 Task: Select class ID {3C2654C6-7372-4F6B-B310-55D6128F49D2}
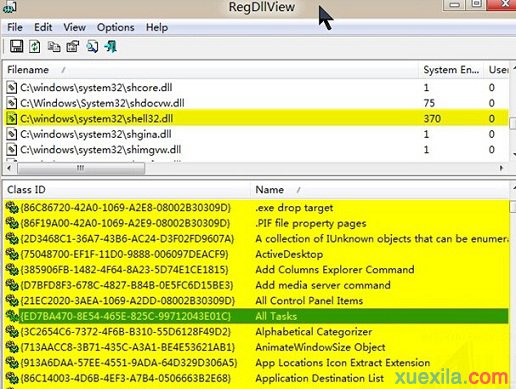[x=125, y=332]
